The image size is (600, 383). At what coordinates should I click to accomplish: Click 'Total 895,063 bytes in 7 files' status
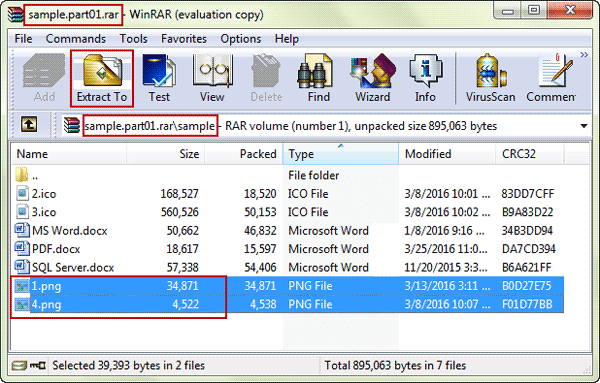pos(395,366)
